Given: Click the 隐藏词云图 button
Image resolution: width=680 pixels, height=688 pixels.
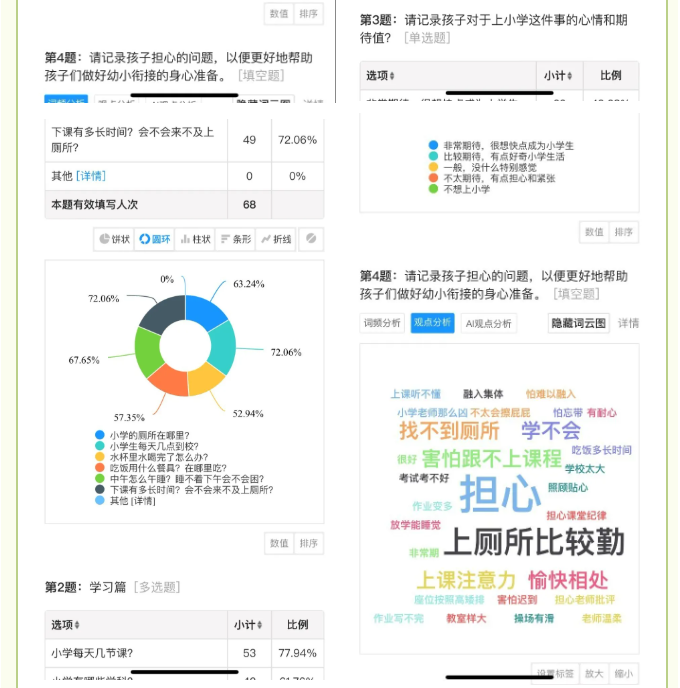Looking at the screenshot, I should pyautogui.click(x=578, y=323).
